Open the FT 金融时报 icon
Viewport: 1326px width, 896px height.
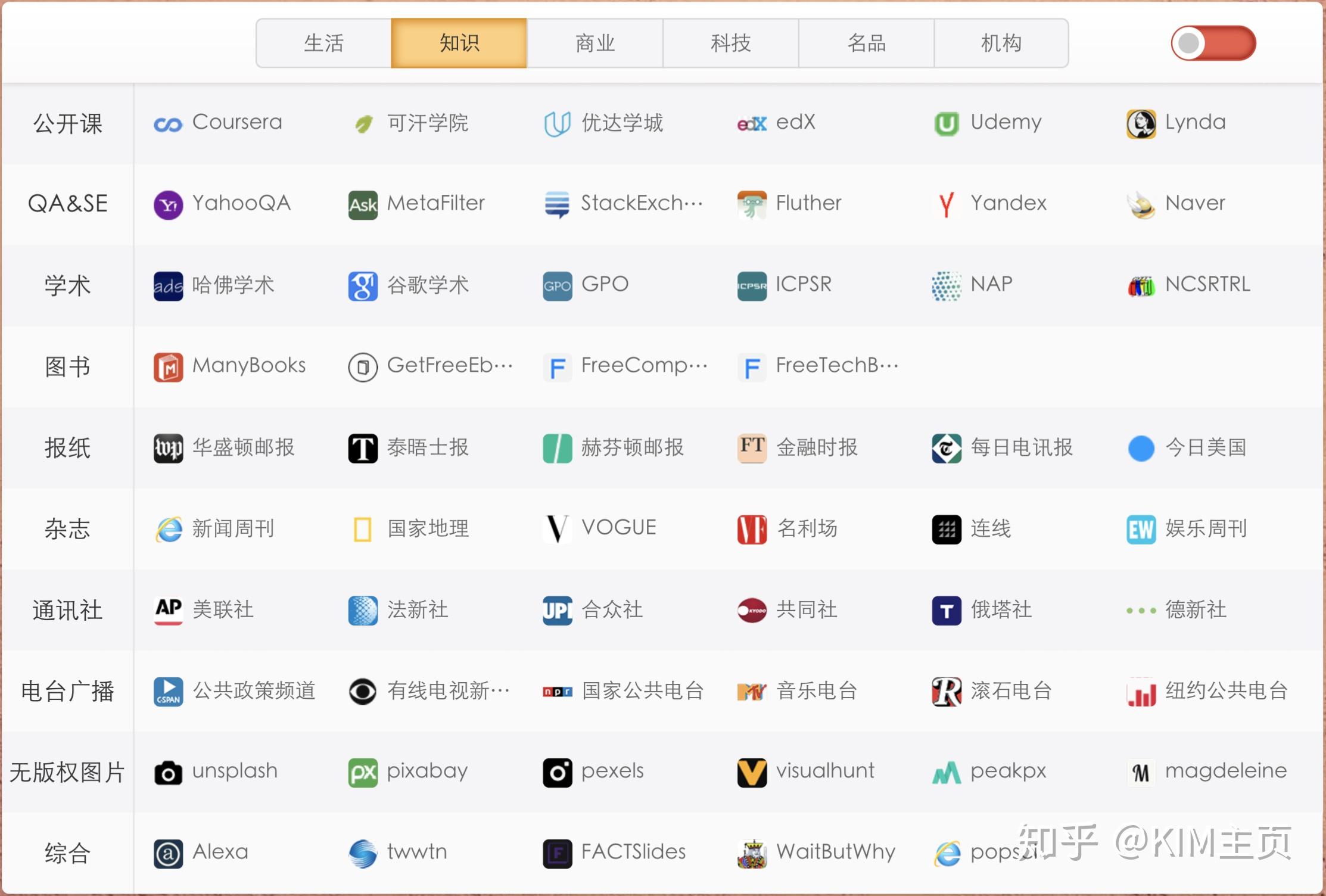(752, 448)
